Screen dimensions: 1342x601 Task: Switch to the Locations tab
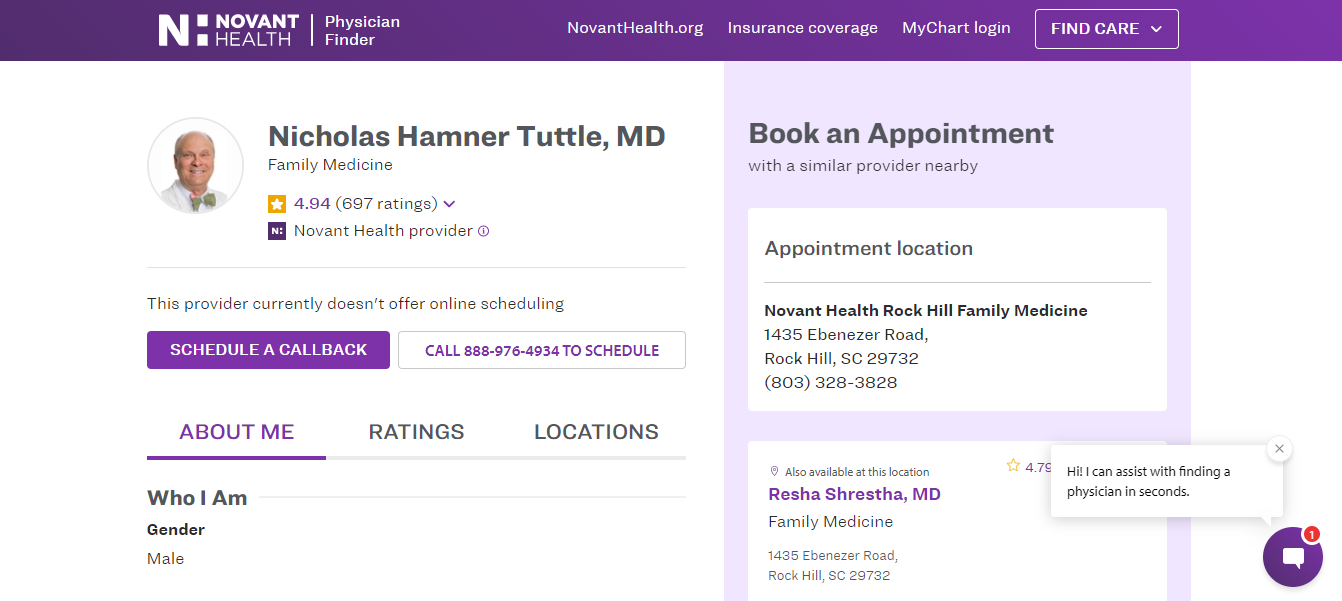[x=596, y=432]
